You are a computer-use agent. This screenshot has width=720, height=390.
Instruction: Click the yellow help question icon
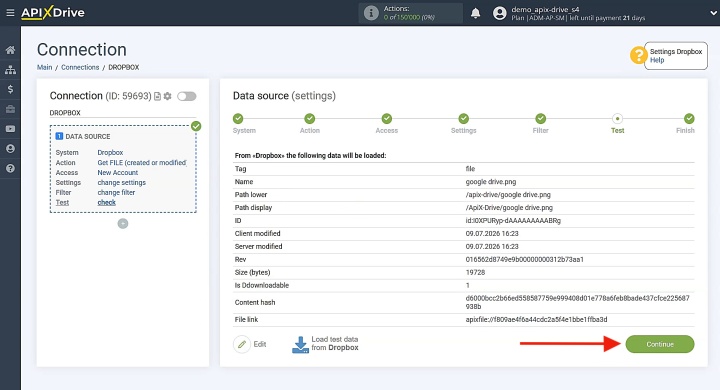[638, 56]
